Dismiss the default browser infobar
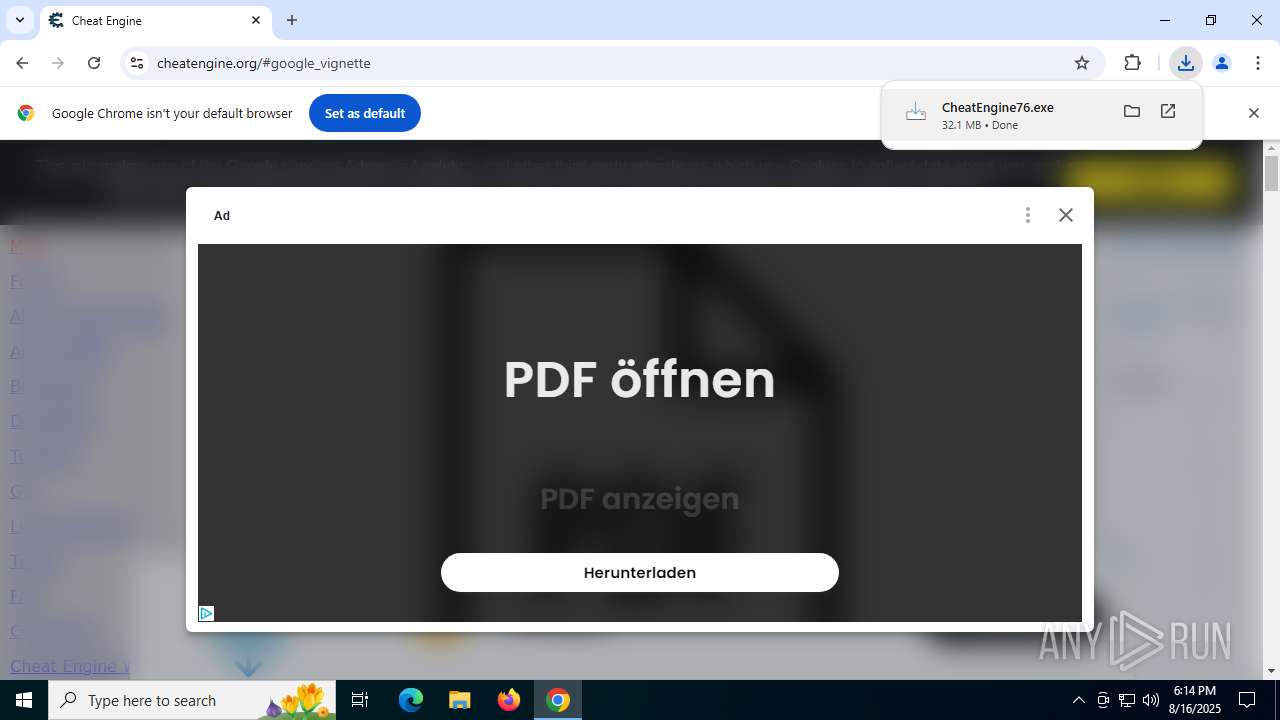The image size is (1280, 720). (1254, 113)
